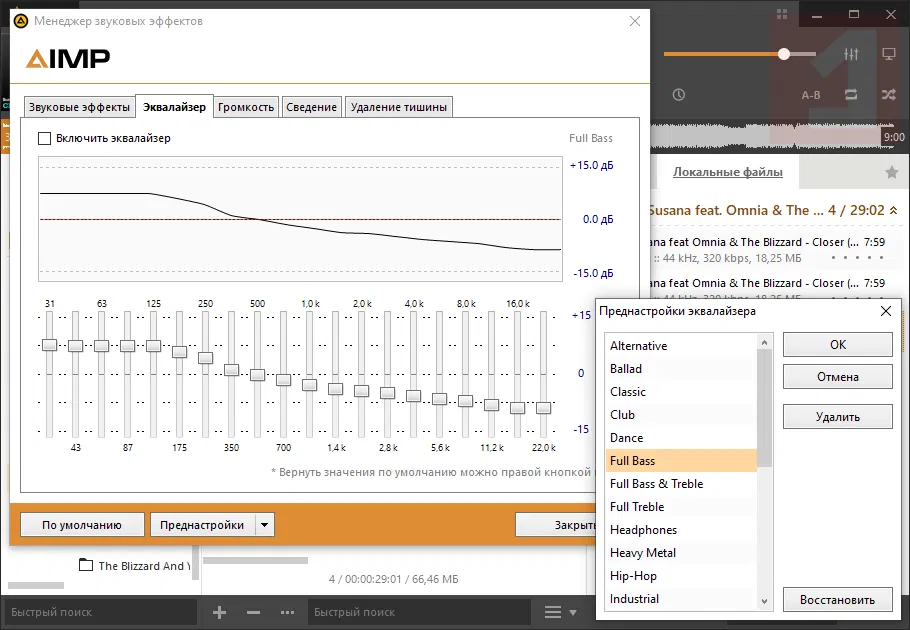Click the Удалить button
This screenshot has width=910, height=630.
tap(837, 417)
